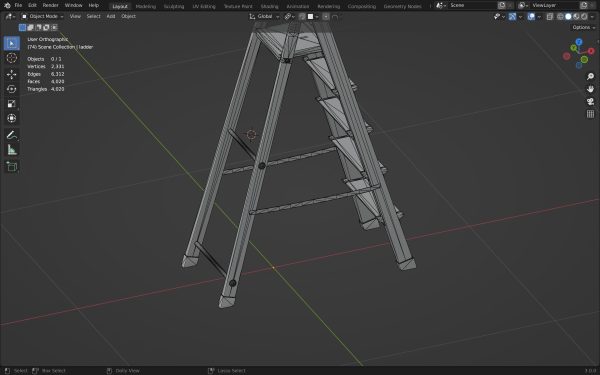Open the Edit menu
The image size is (600, 375).
tap(32, 5)
